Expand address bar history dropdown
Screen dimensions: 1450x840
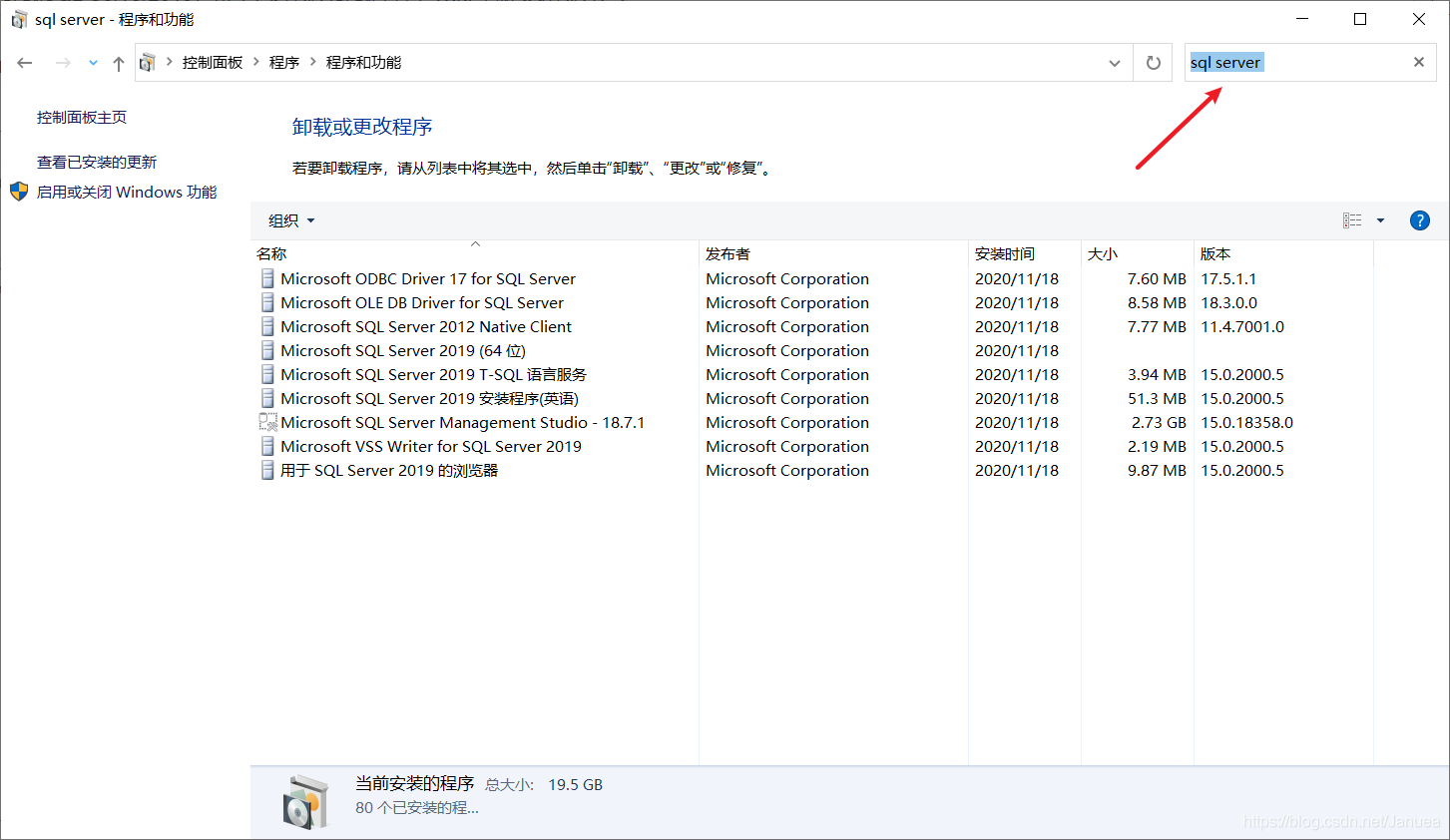point(1115,63)
